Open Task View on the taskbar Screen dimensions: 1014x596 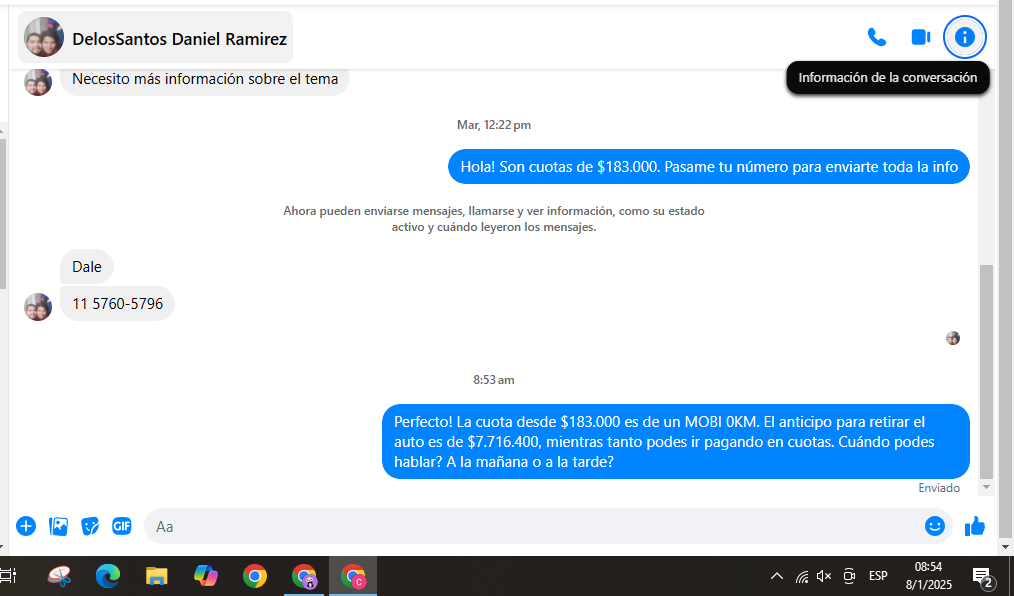(x=8, y=576)
